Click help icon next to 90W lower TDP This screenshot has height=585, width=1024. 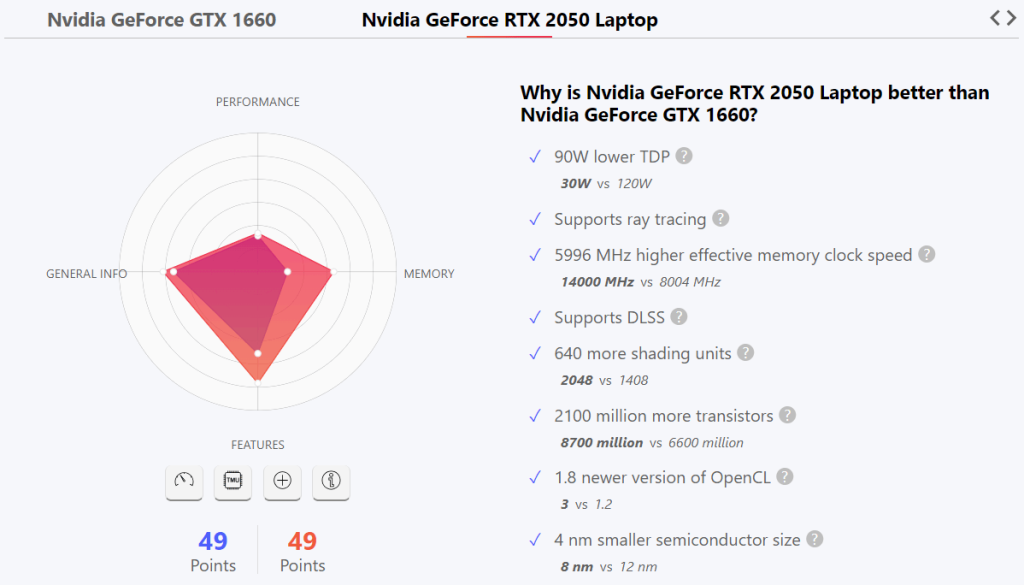(x=684, y=156)
